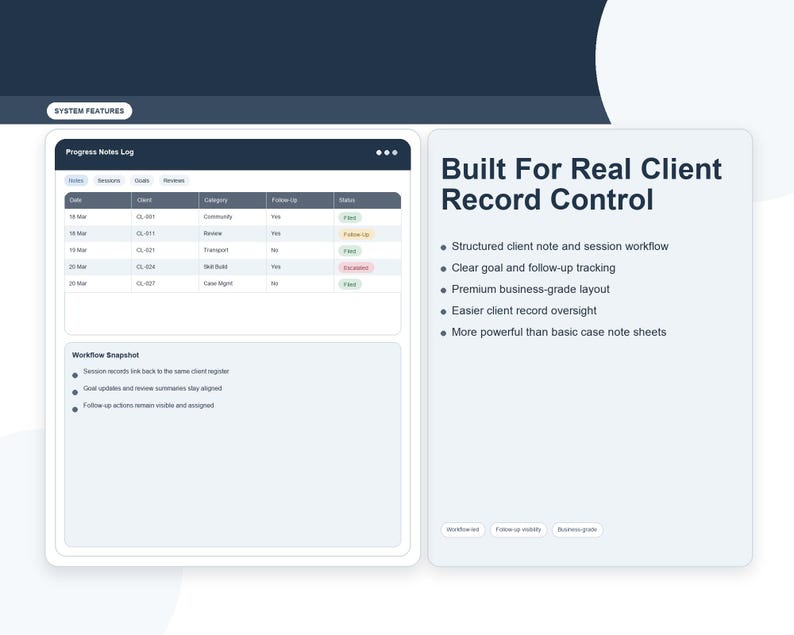Click the Date column header
The width and height of the screenshot is (794, 635).
point(98,200)
